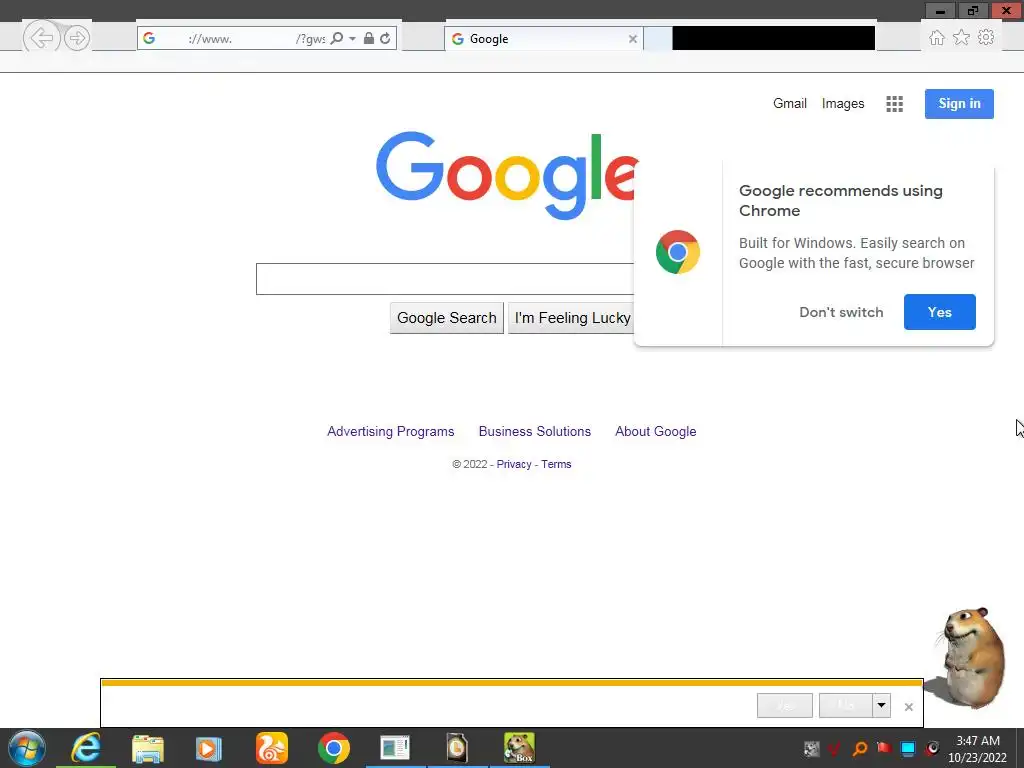Click the Google logo
Screen dimensions: 1024x768
507,175
